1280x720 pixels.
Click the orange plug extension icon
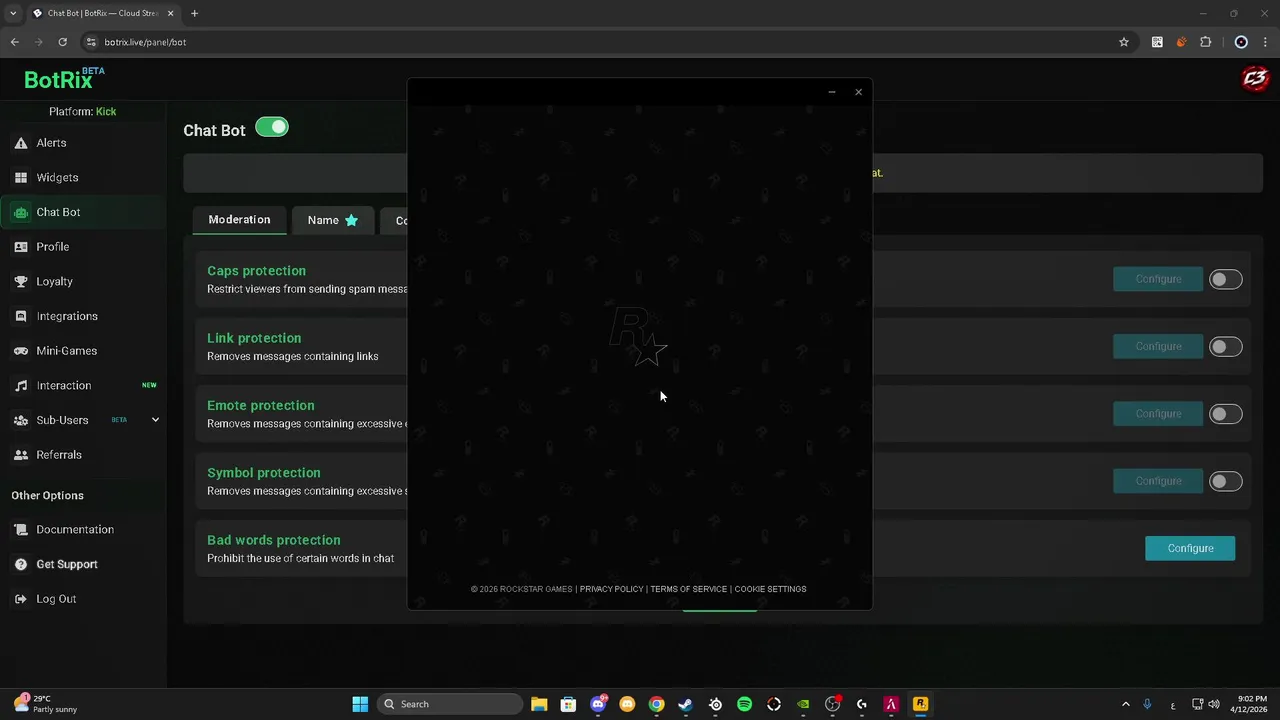pos(1181,42)
